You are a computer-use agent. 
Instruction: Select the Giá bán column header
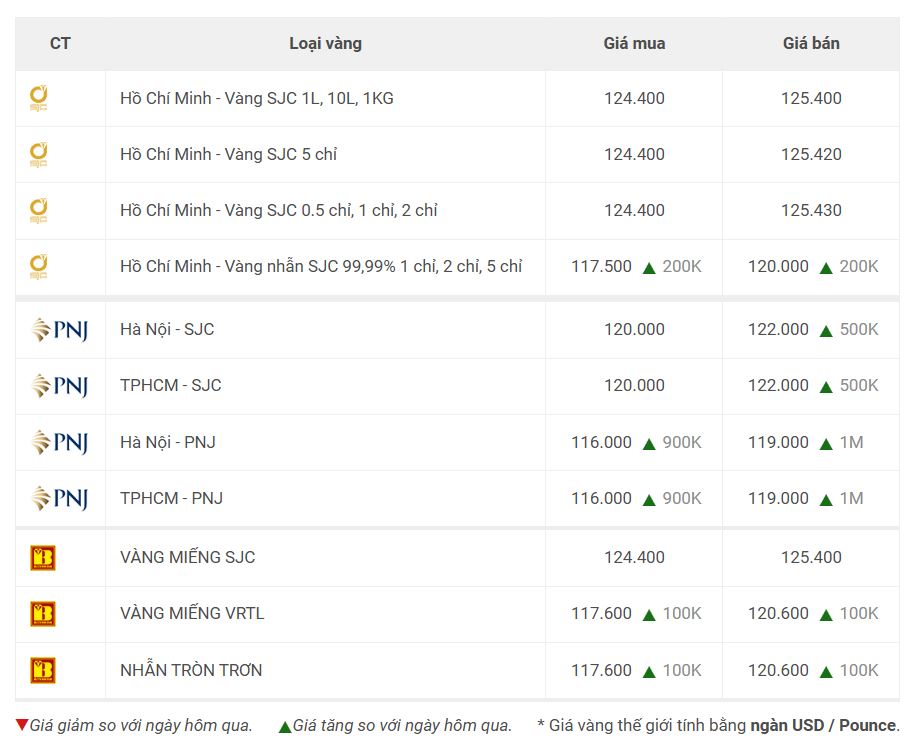pos(811,44)
